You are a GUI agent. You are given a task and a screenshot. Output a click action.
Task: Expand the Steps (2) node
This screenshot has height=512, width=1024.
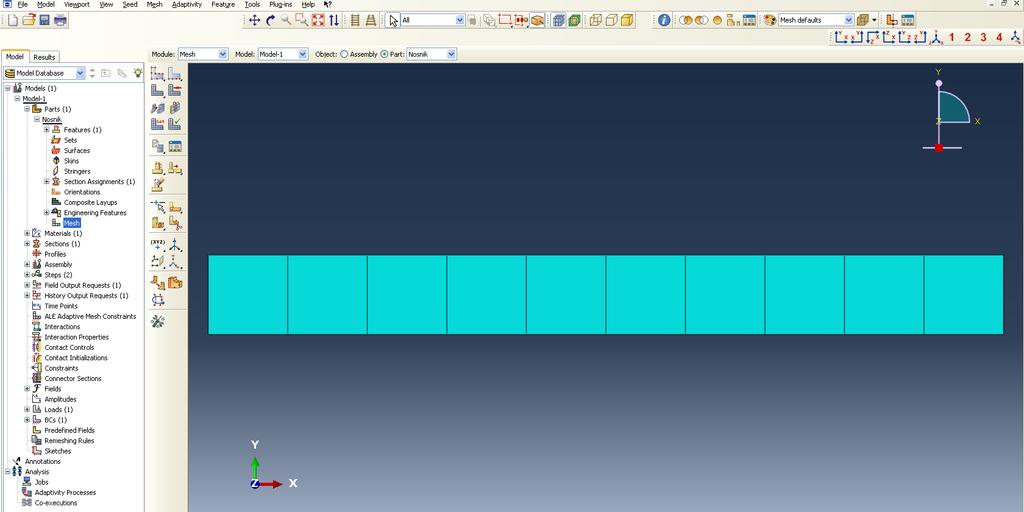(27, 275)
